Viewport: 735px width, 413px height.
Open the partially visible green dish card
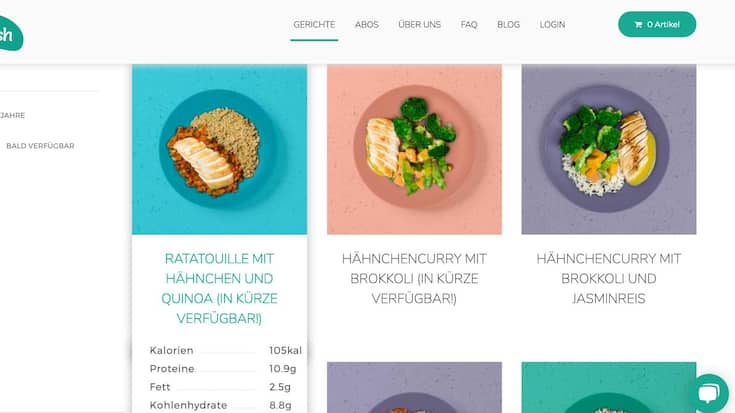609,387
